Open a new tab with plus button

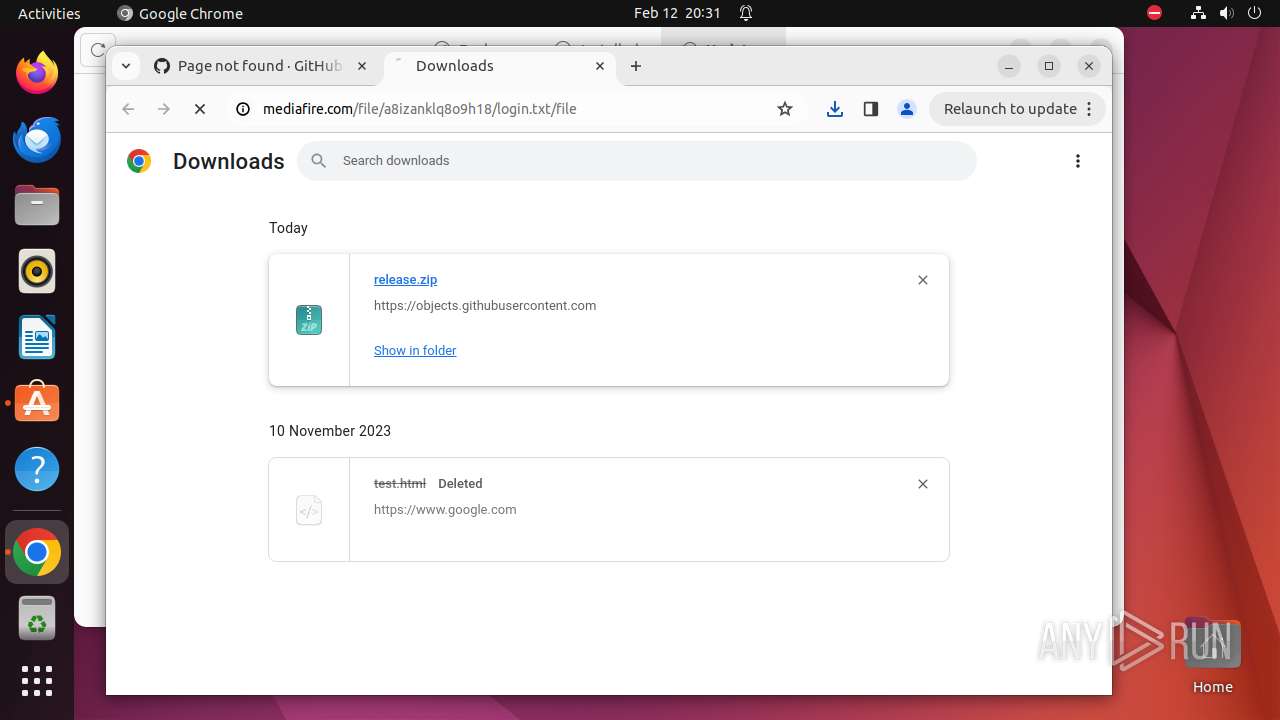pos(636,66)
